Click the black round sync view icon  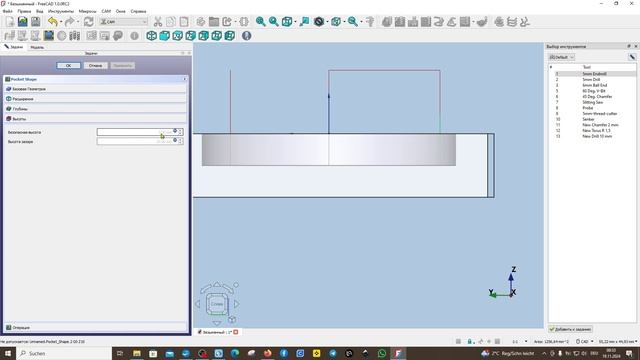(x=319, y=22)
